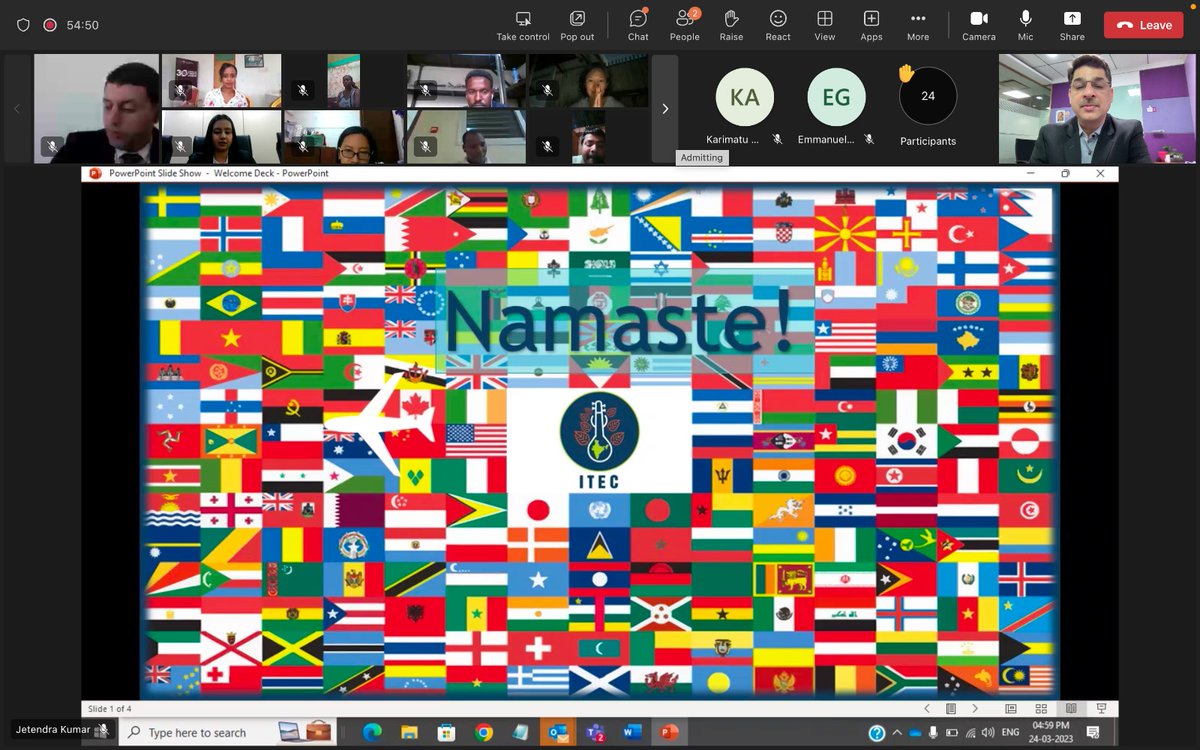The width and height of the screenshot is (1200, 750).
Task: Start Slide Show from status bar icon
Action: tap(1100, 709)
